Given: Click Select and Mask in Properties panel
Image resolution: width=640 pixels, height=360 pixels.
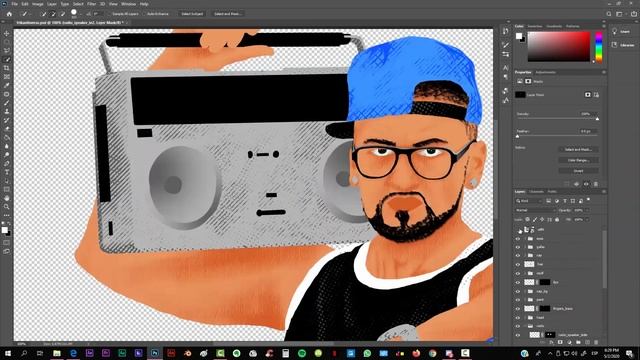Looking at the screenshot, I should click(x=578, y=149).
